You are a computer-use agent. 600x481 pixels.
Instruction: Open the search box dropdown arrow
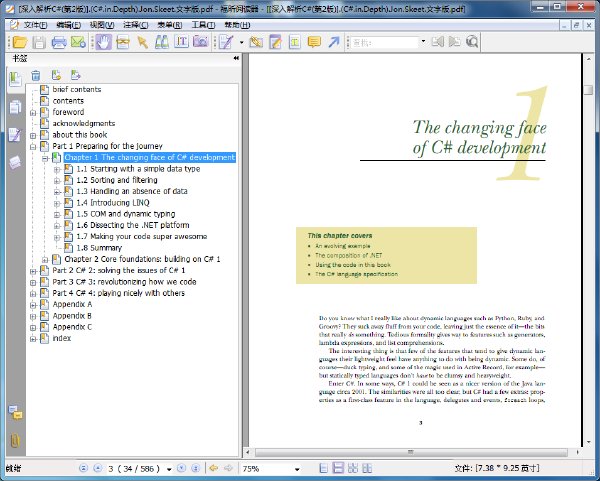423,41
